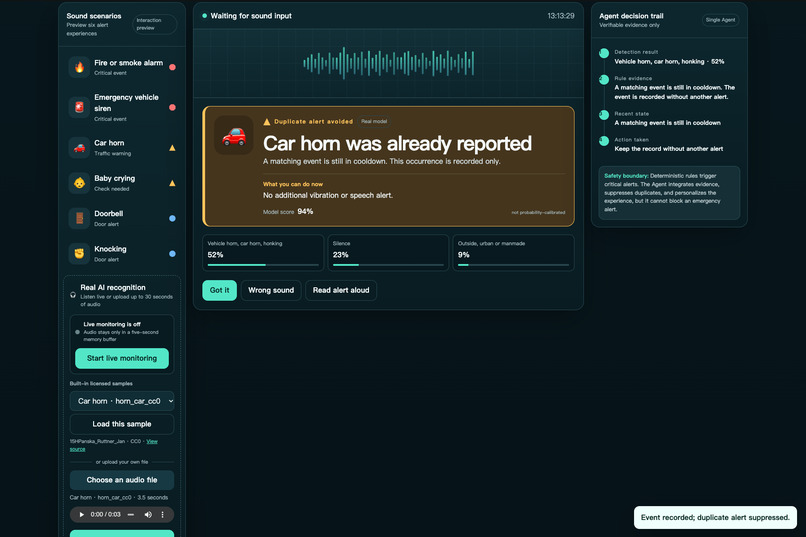Click the Agent decision trail heading
This screenshot has width=806, height=537.
point(631,16)
